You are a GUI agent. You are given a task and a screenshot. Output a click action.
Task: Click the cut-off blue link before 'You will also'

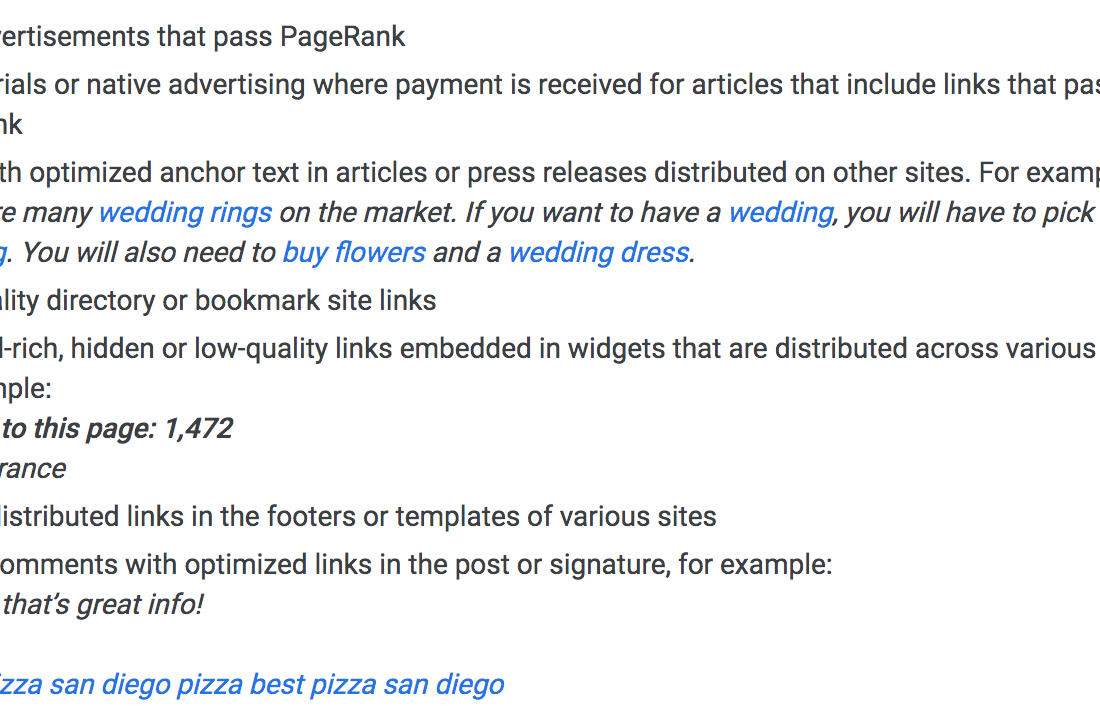pos(4,253)
